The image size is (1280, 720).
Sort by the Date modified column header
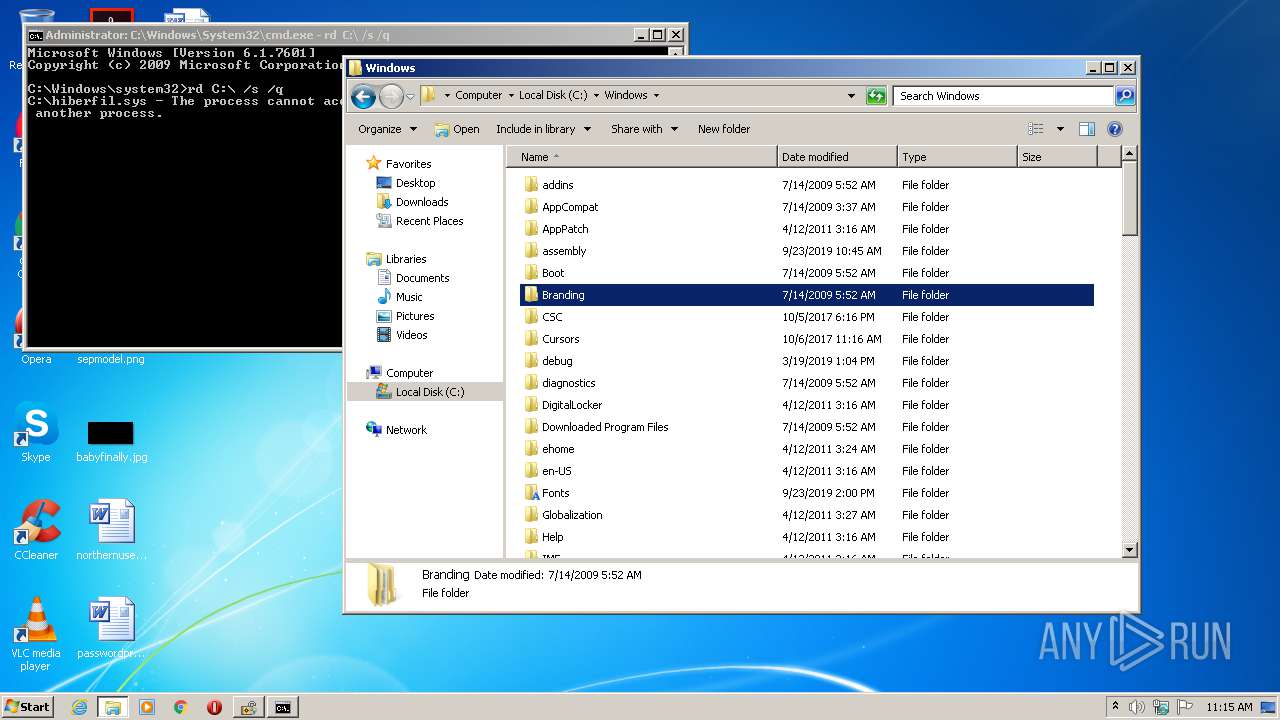click(837, 157)
